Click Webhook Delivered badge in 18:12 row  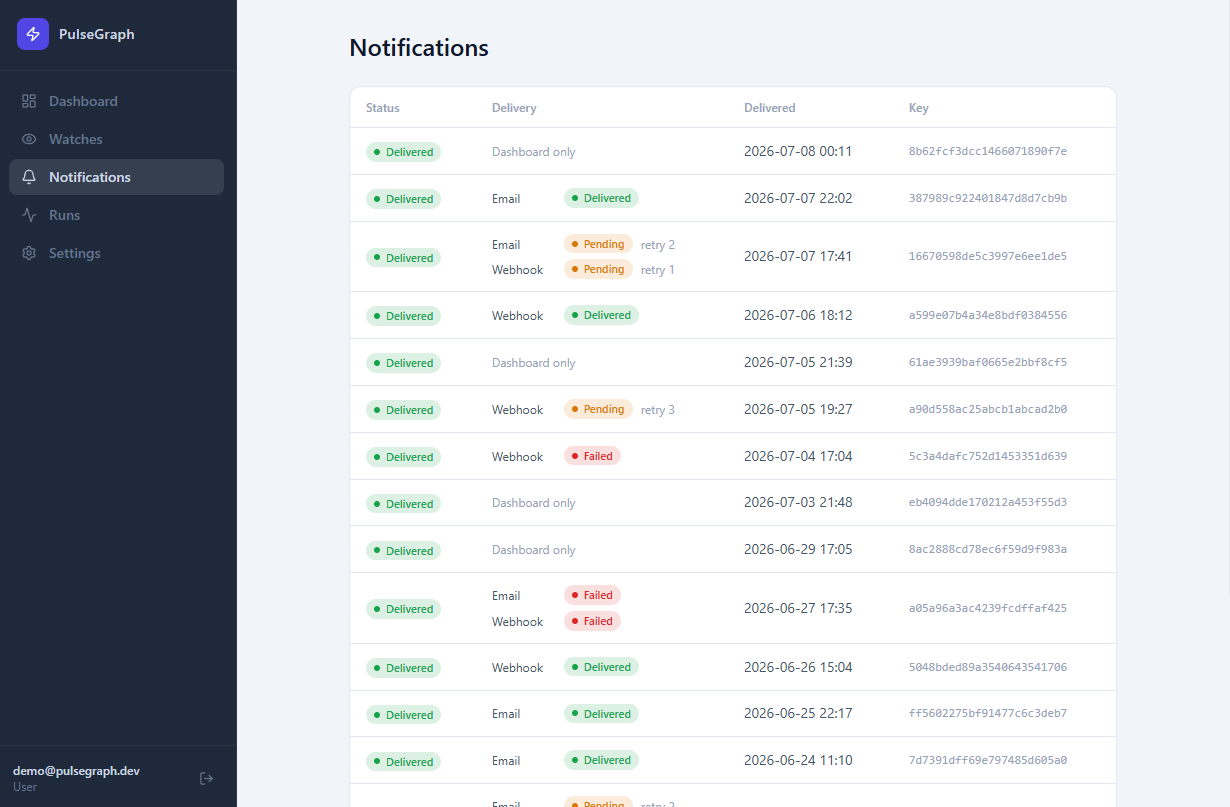pyautogui.click(x=601, y=315)
